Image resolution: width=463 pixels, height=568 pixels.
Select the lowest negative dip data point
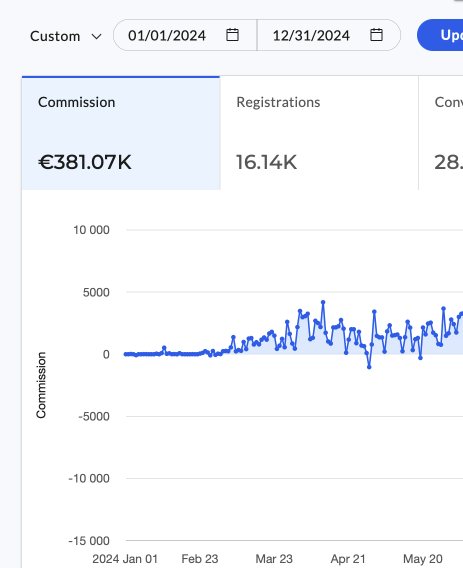369,367
